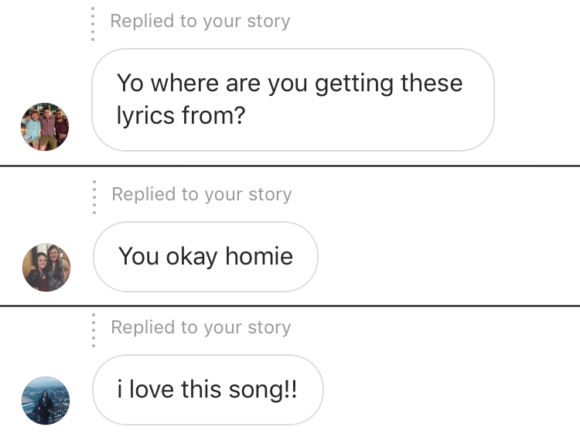Click the word 'getting' in the first message
The height and width of the screenshot is (434, 580).
pos(354,84)
